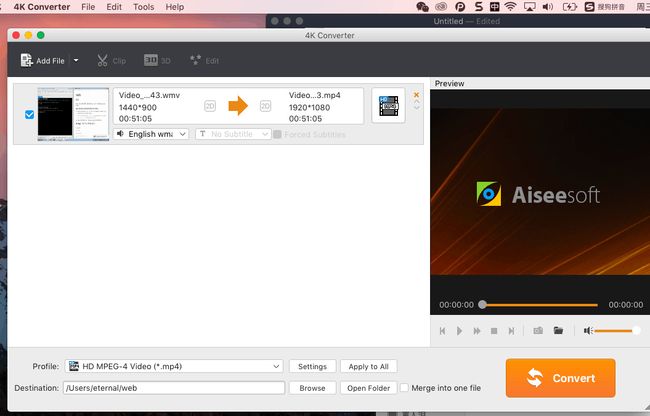
Task: Open the English wma audio track dropdown
Action: pyautogui.click(x=151, y=134)
